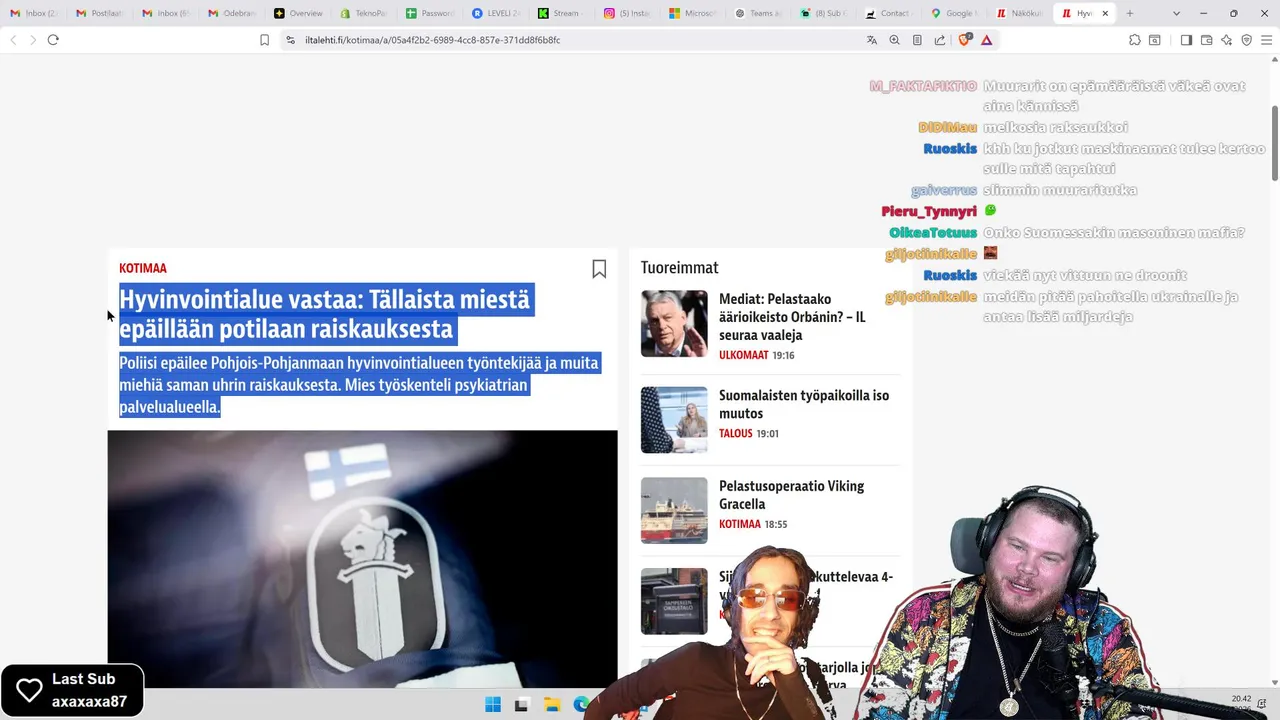Switch to the Microsoft tab
1280x720 pixels.
(x=694, y=13)
